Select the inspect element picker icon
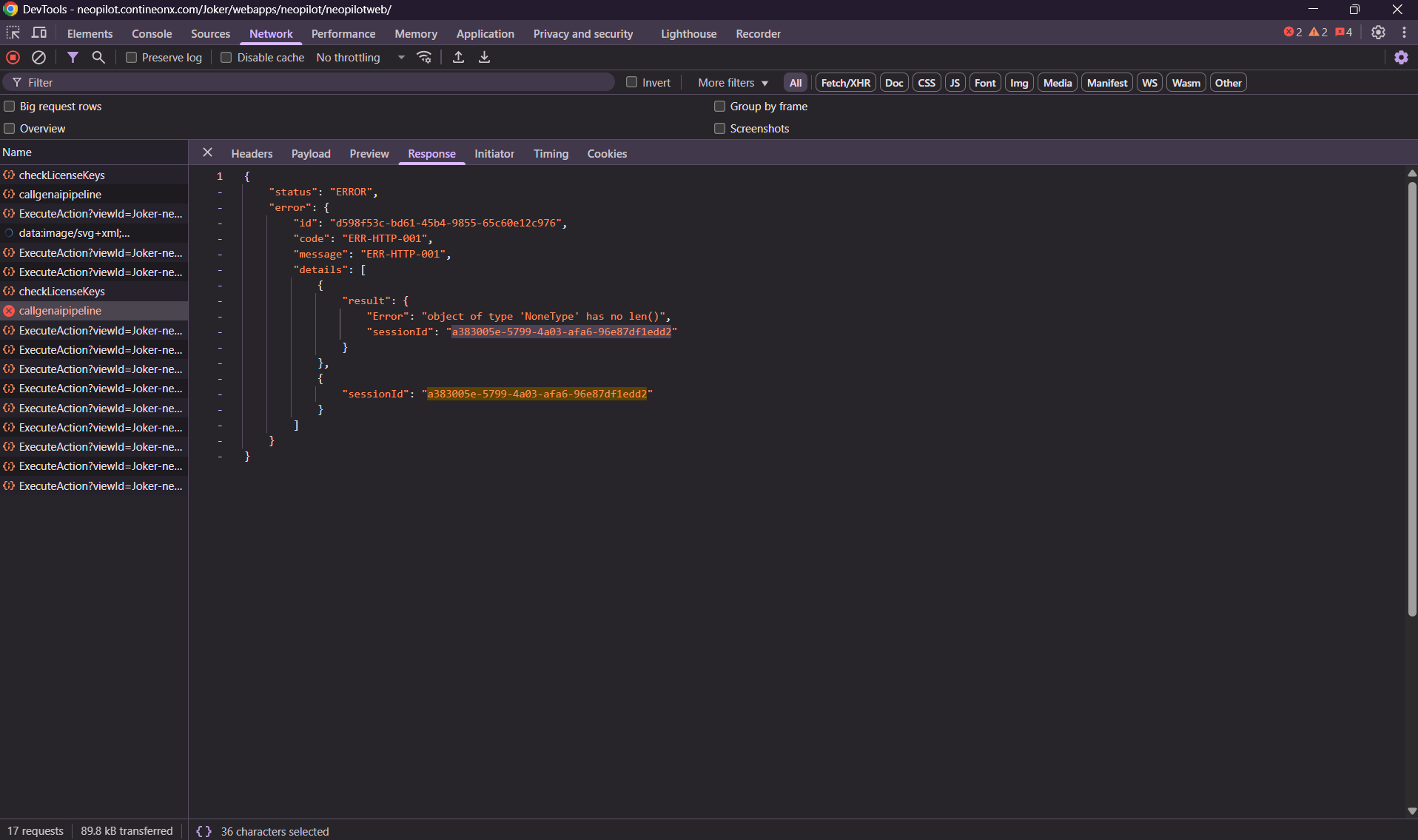Image resolution: width=1418 pixels, height=840 pixels. pyautogui.click(x=13, y=33)
